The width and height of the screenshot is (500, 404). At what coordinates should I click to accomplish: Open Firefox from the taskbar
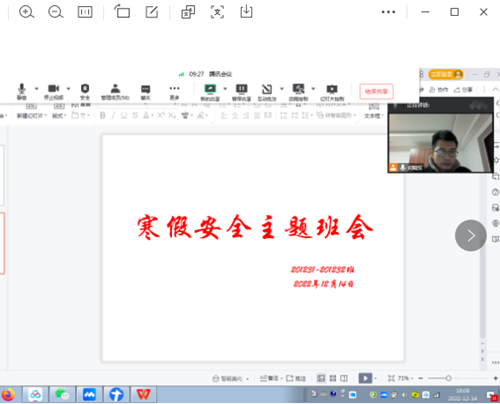click(9, 395)
